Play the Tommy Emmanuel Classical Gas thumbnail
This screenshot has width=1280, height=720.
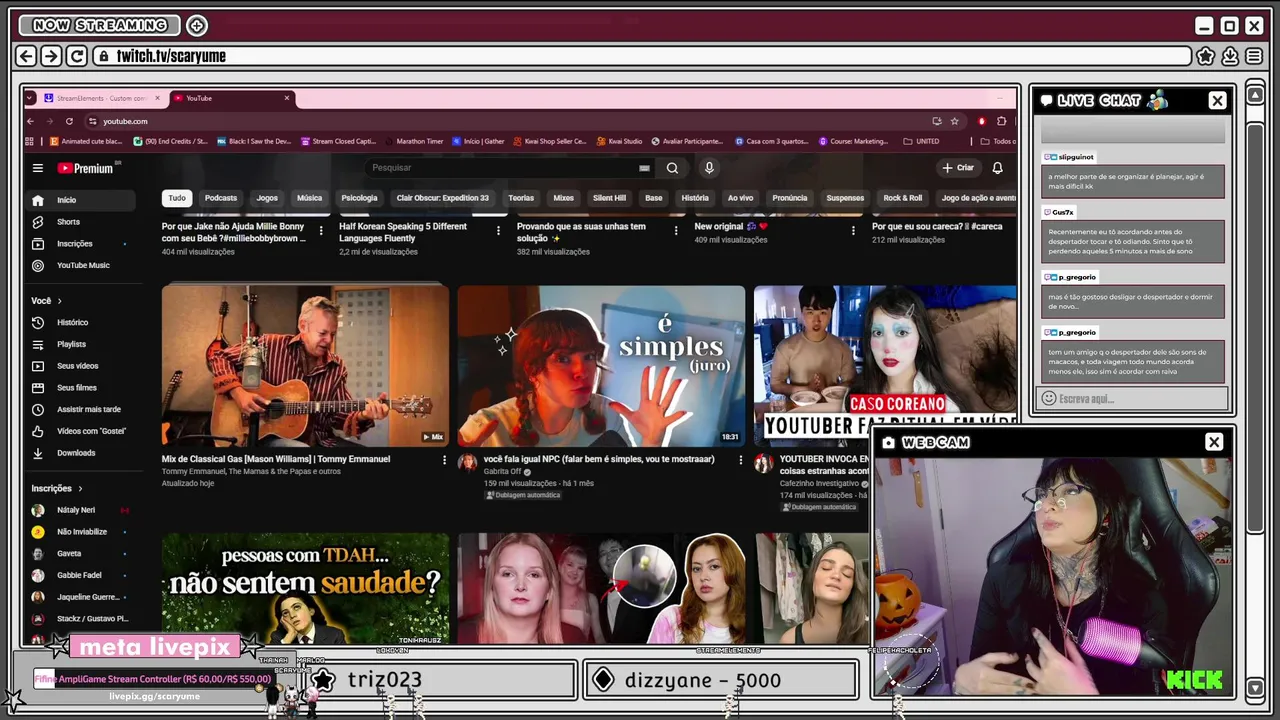tap(305, 366)
